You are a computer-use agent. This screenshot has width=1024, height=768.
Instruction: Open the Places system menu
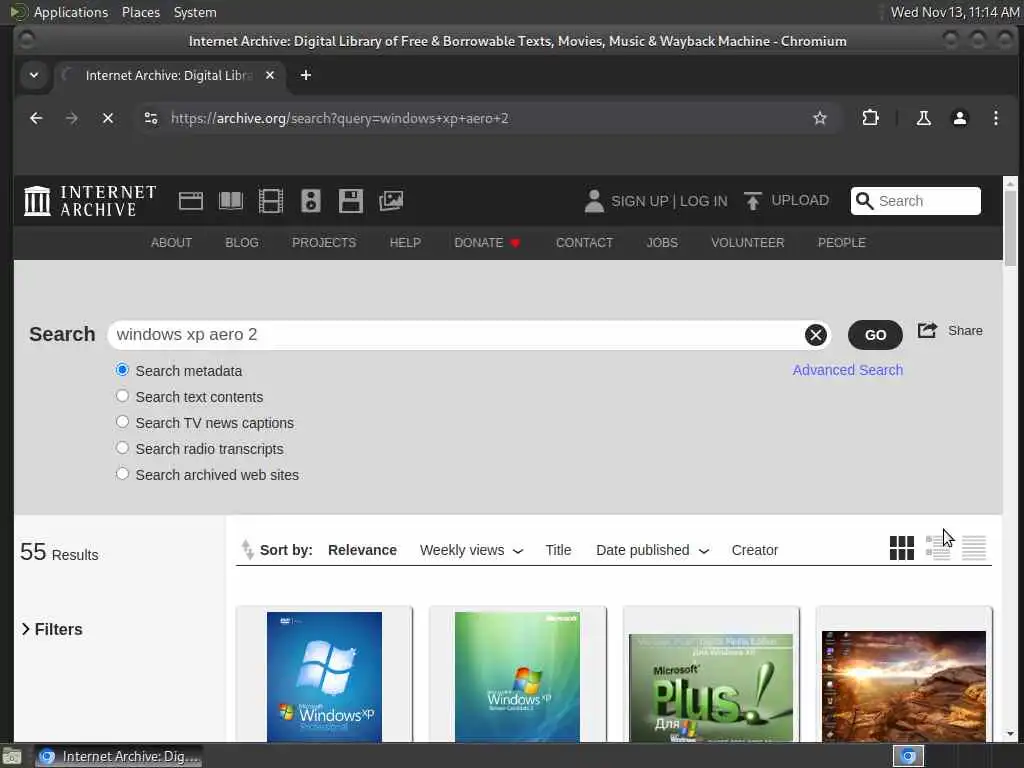141,12
